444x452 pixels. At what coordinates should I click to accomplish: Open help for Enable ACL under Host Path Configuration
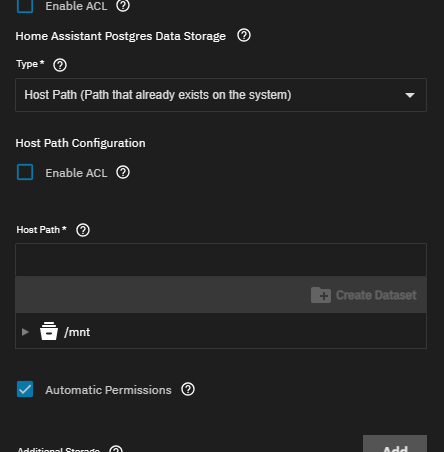point(123,172)
